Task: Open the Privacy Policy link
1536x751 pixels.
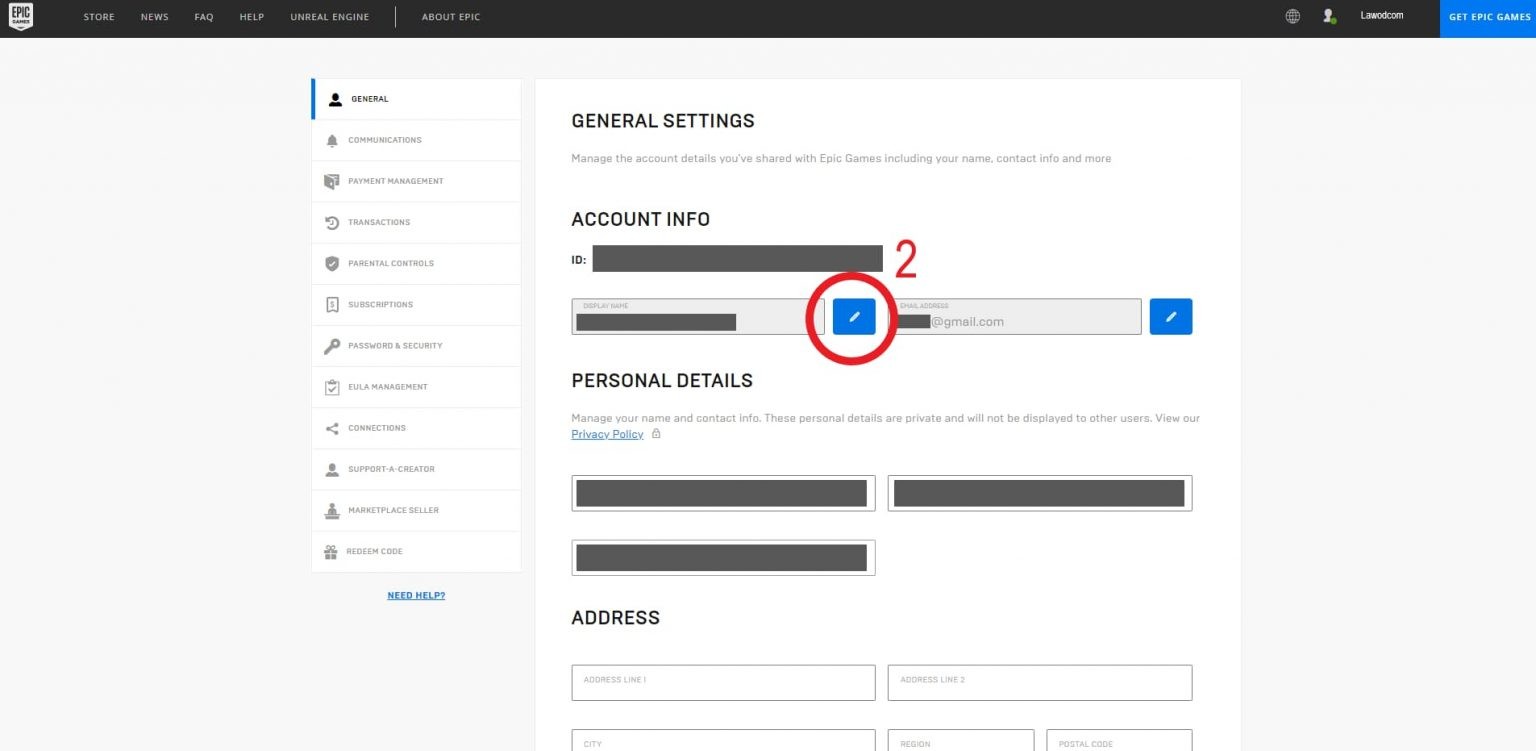Action: (x=607, y=433)
